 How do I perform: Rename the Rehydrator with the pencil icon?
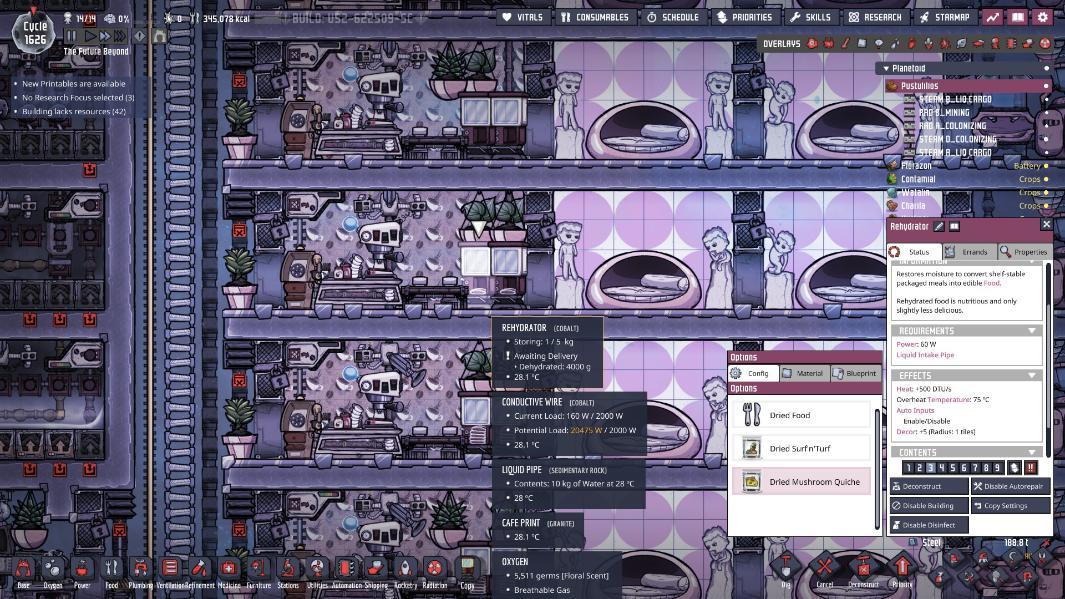click(939, 226)
